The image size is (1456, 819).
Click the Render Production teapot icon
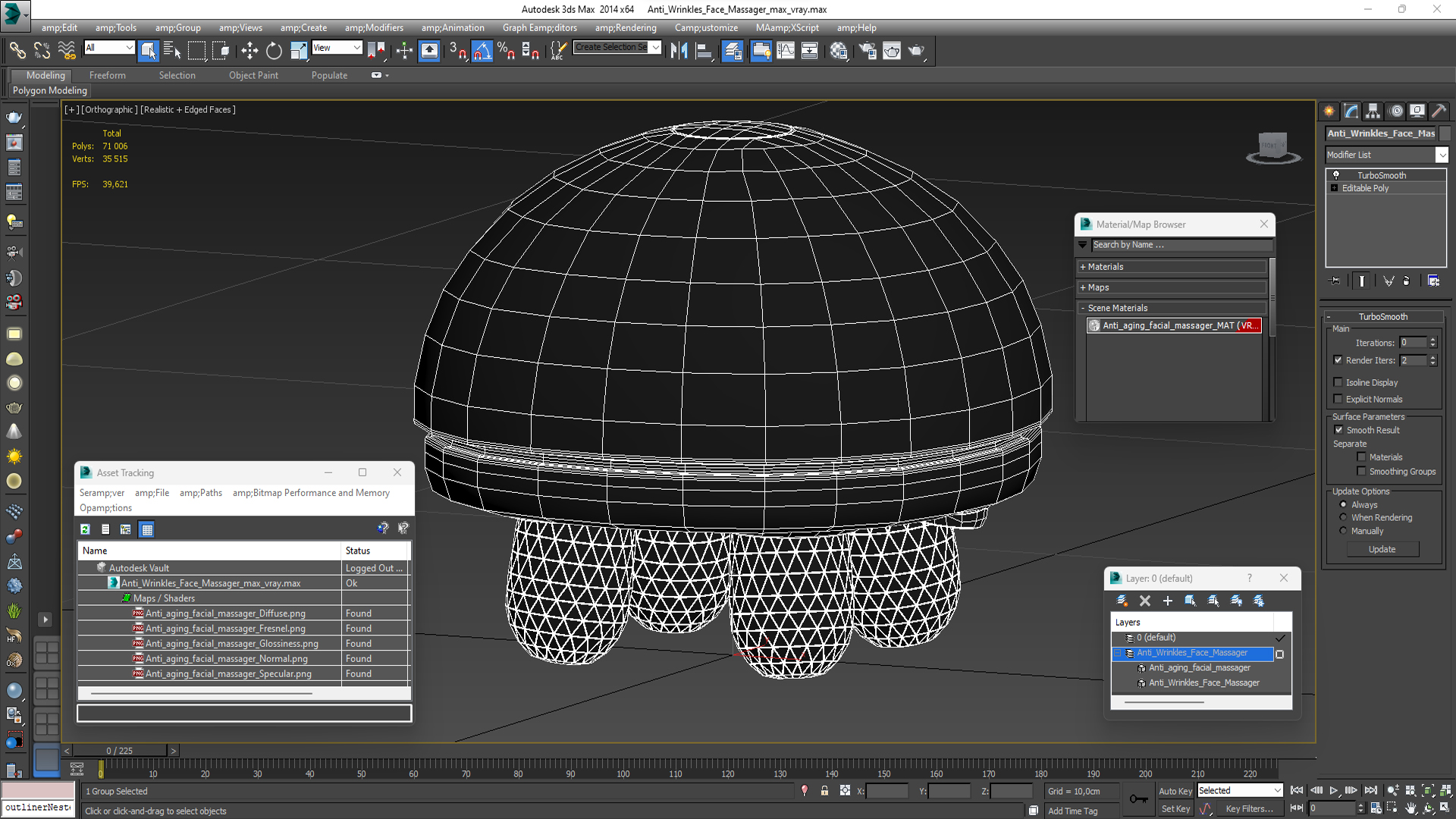(916, 51)
